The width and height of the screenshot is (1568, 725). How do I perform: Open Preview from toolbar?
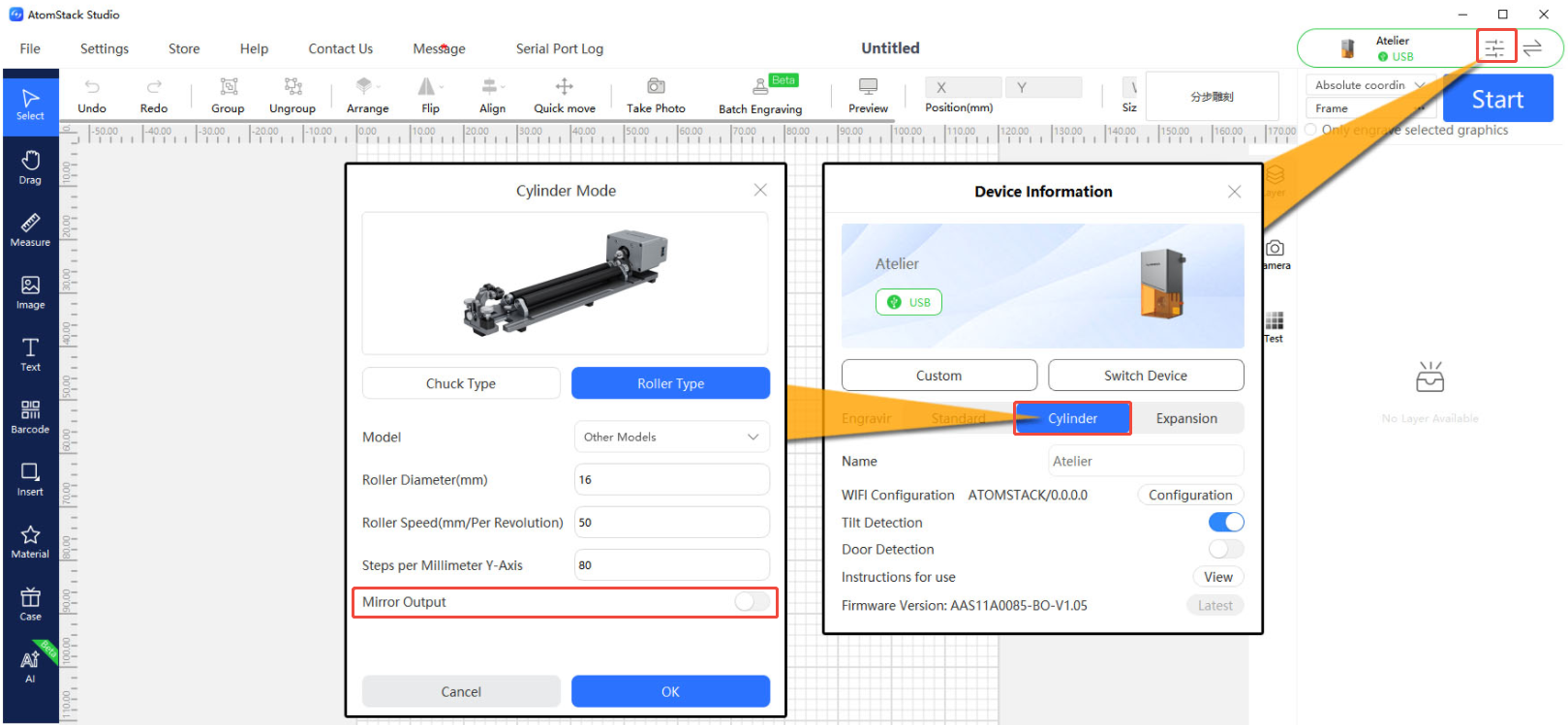click(x=868, y=96)
